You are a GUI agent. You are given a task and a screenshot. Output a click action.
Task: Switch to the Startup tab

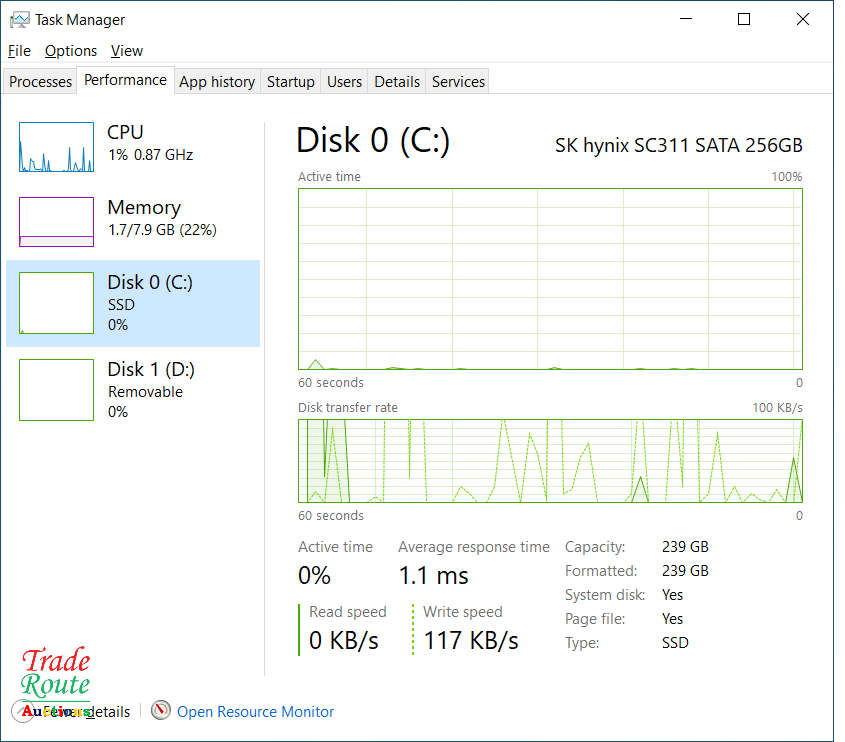290,81
